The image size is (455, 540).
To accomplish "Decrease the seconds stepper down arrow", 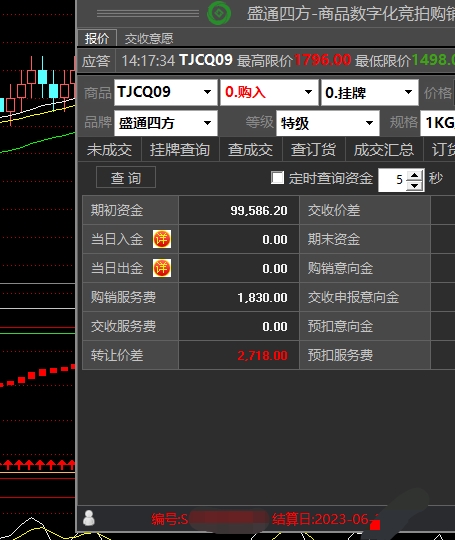I will [415, 185].
